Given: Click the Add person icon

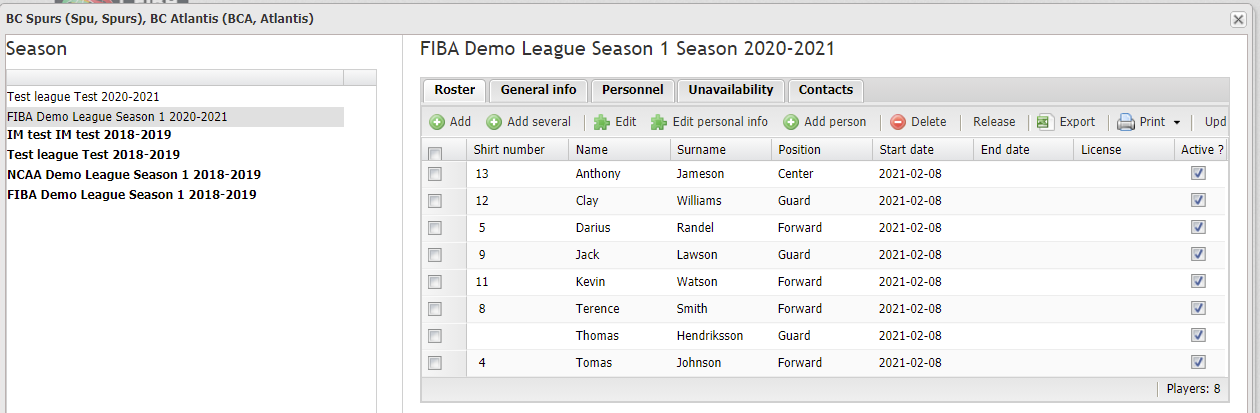Looking at the screenshot, I should click(791, 122).
